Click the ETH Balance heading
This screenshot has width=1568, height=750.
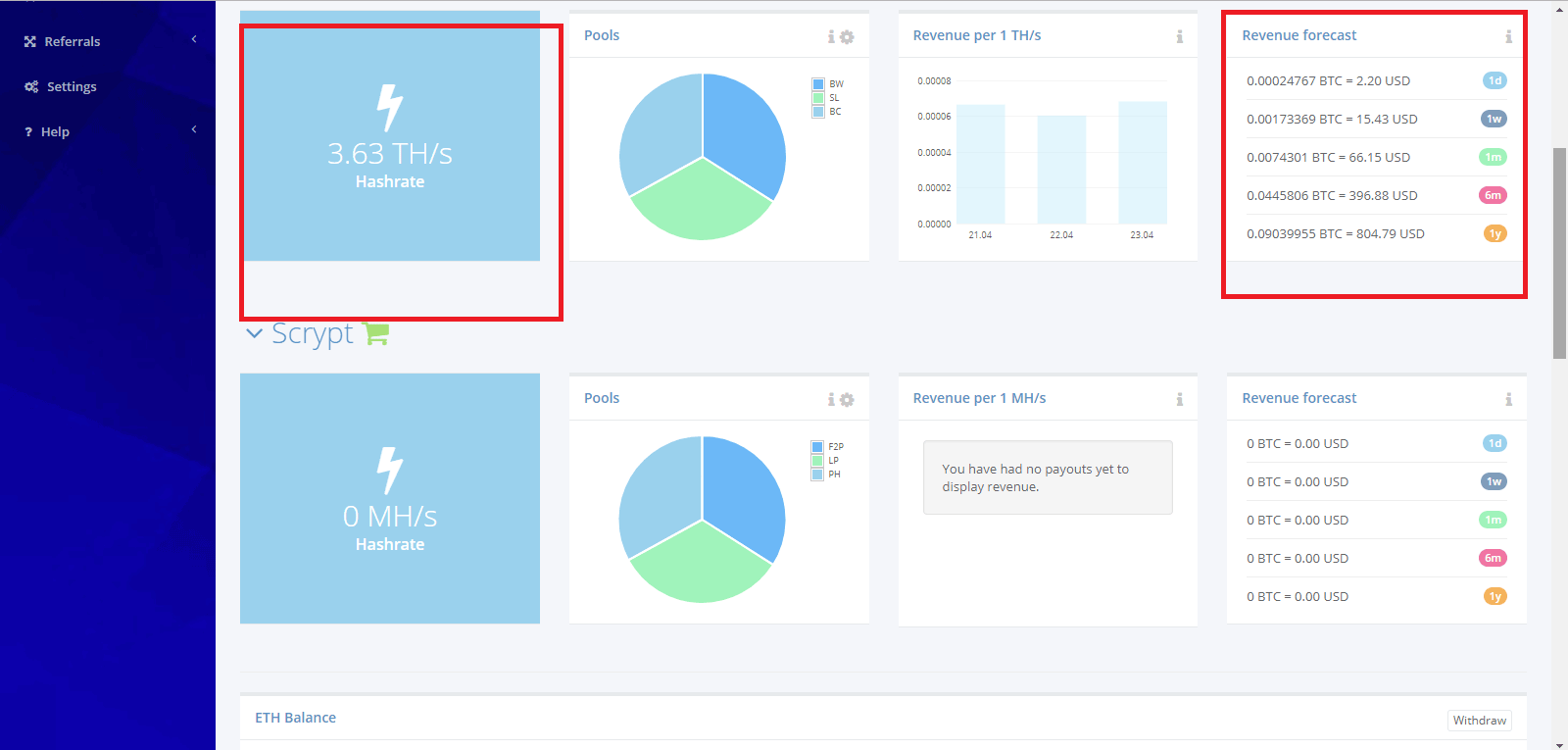295,718
